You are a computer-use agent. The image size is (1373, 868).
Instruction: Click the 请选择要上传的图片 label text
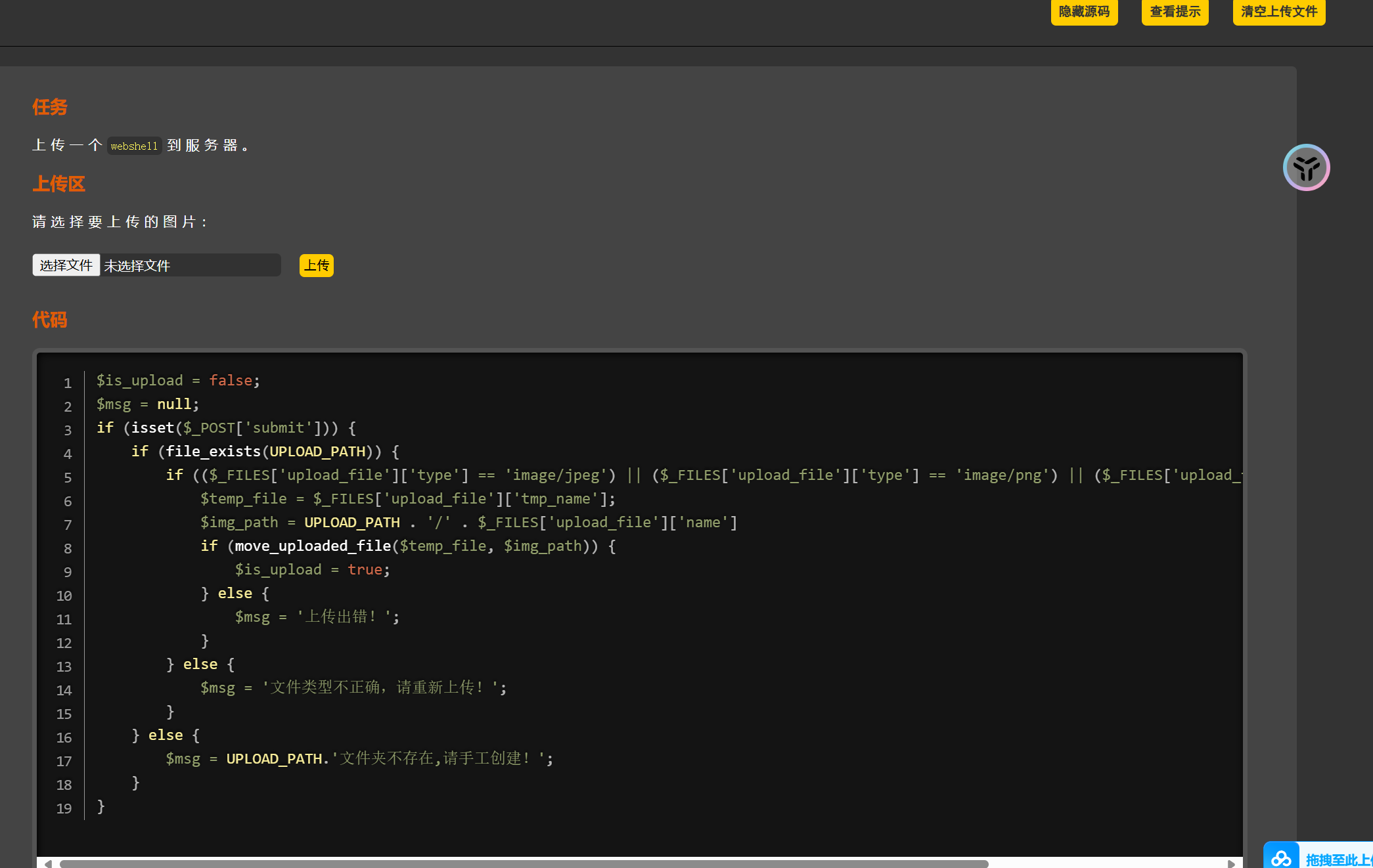pos(120,222)
